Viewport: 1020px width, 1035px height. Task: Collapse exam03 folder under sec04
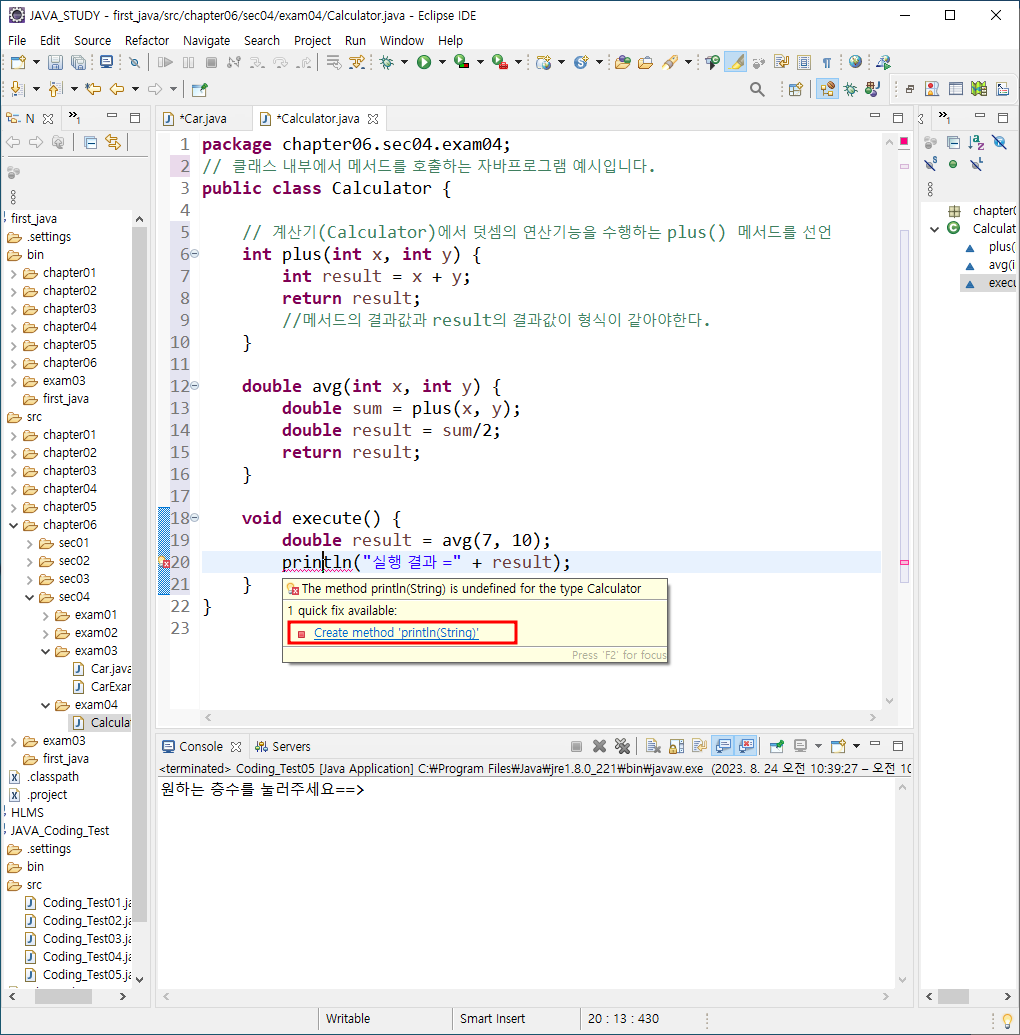pos(46,651)
